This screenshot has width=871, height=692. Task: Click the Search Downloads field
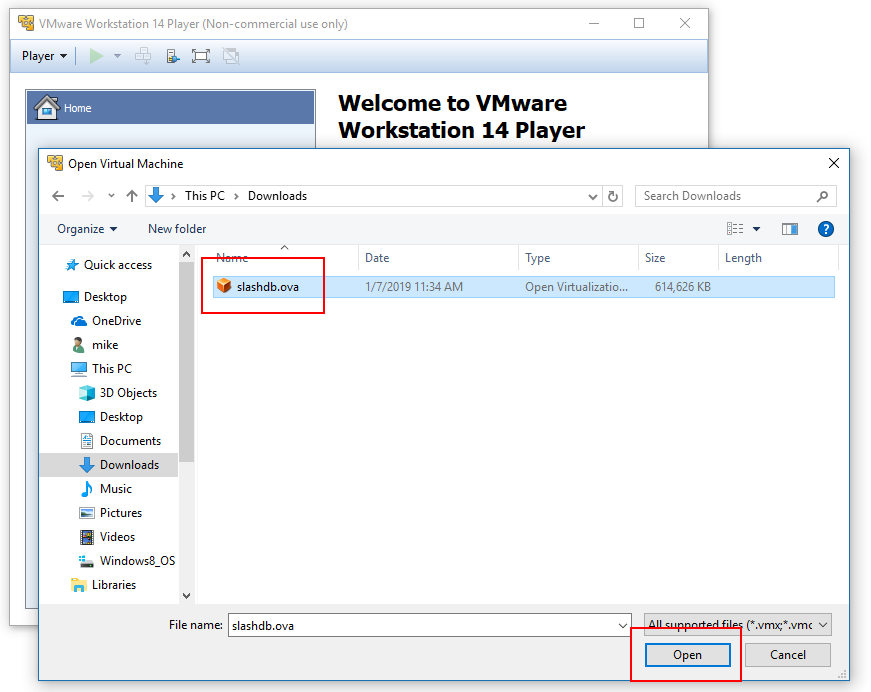(727, 196)
